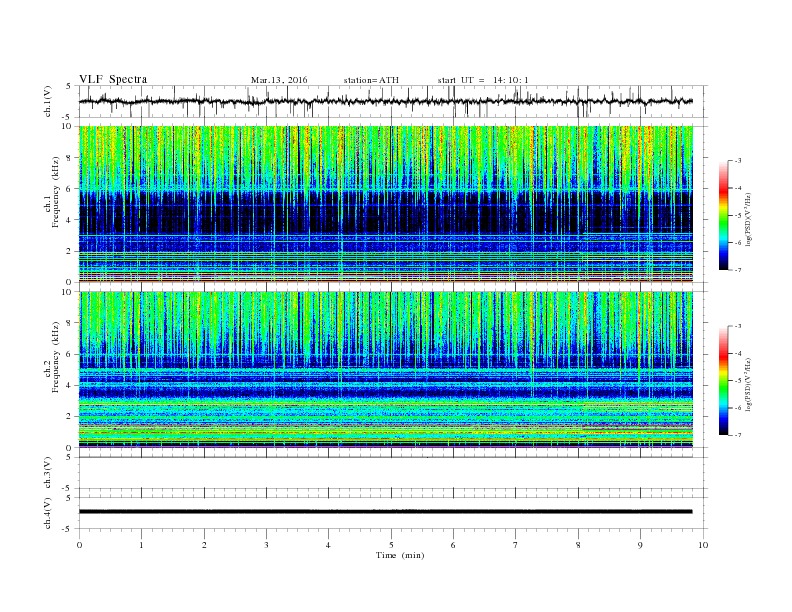Click the "station=ATH" header label
Image resolution: width=792 pixels, height=612 pixels.
coord(371,80)
